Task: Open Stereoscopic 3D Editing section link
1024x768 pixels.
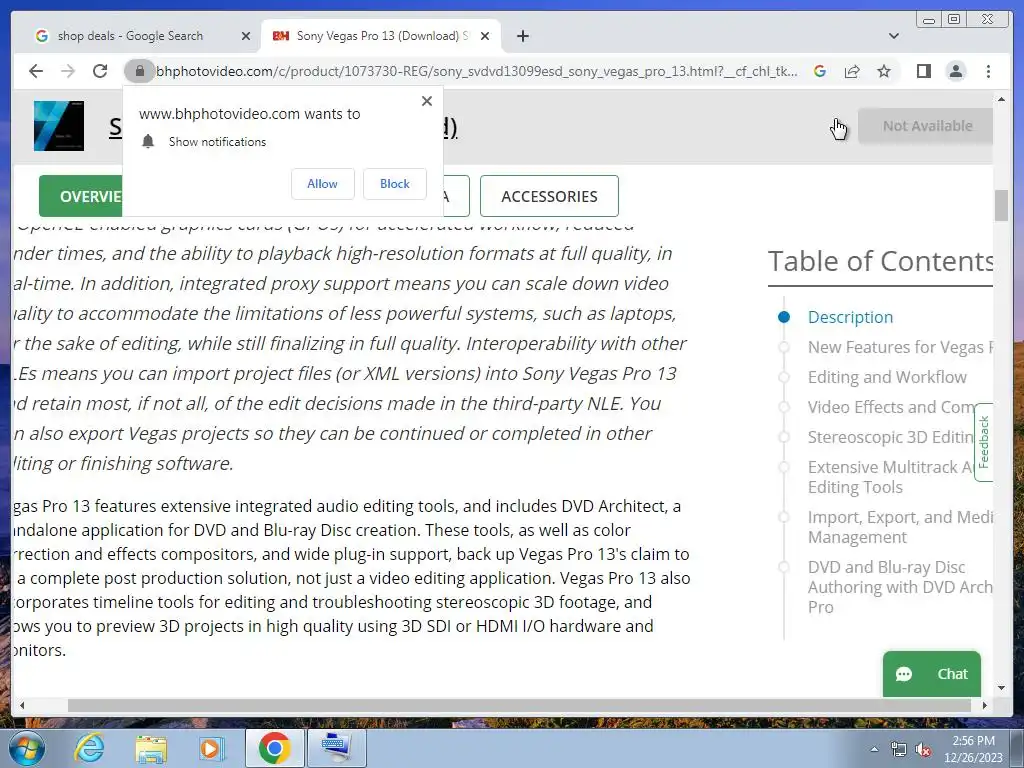Action: (891, 438)
